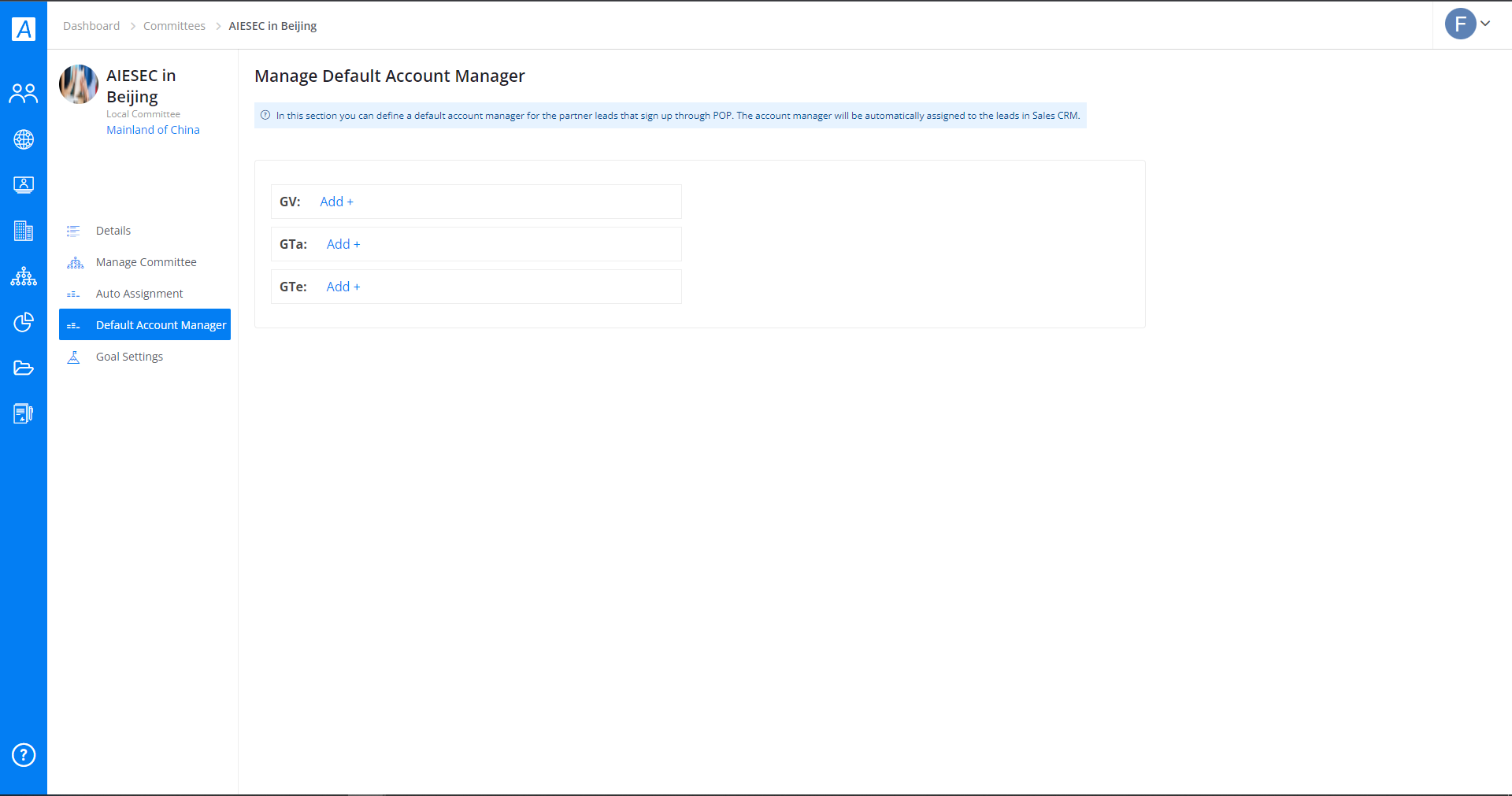1512x796 pixels.
Task: Click the Manage Committee hierarchy icon
Action: [x=75, y=262]
